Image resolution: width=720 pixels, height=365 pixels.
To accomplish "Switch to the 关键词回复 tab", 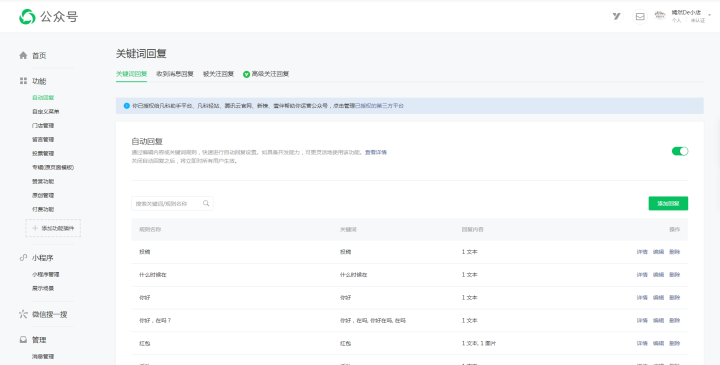I will (131, 74).
